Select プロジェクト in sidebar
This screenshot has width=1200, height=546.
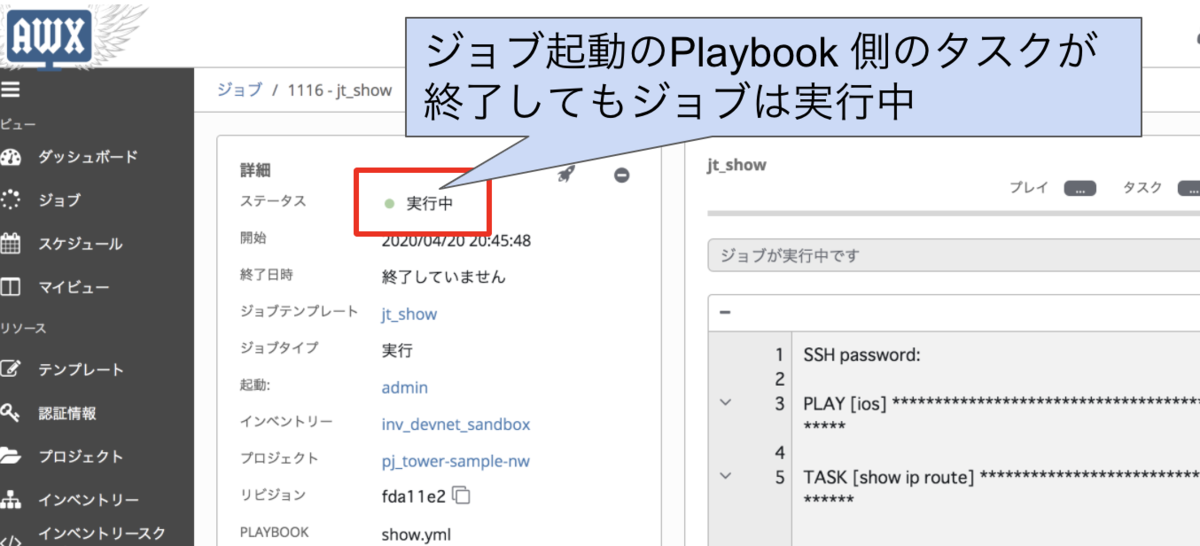coord(81,456)
